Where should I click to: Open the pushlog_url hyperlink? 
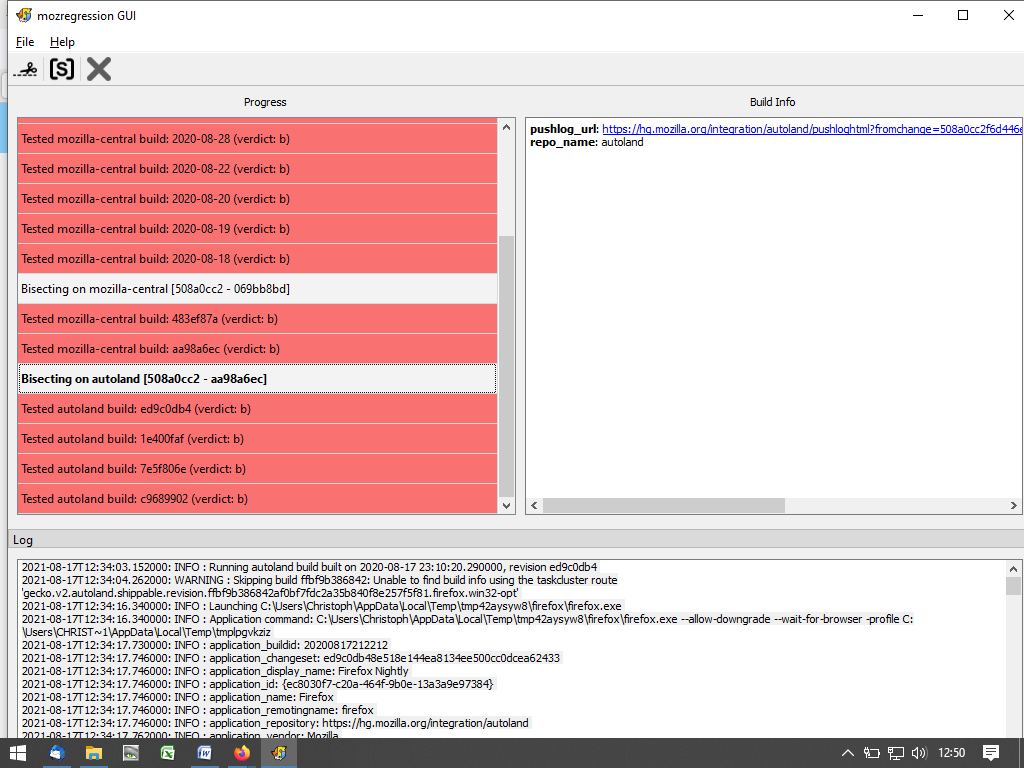(810, 129)
